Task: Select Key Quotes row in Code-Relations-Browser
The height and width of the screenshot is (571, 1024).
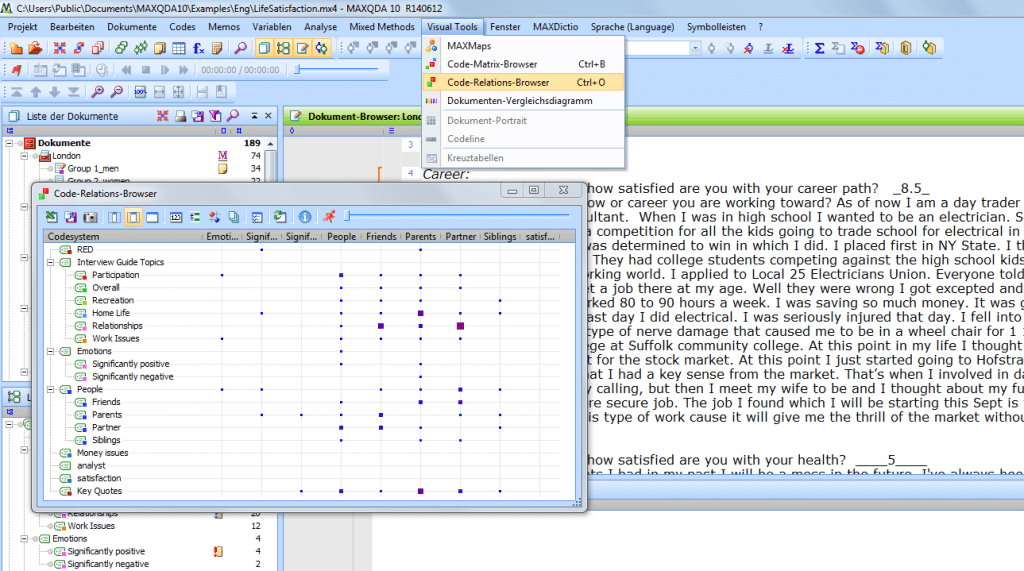Action: (99, 491)
